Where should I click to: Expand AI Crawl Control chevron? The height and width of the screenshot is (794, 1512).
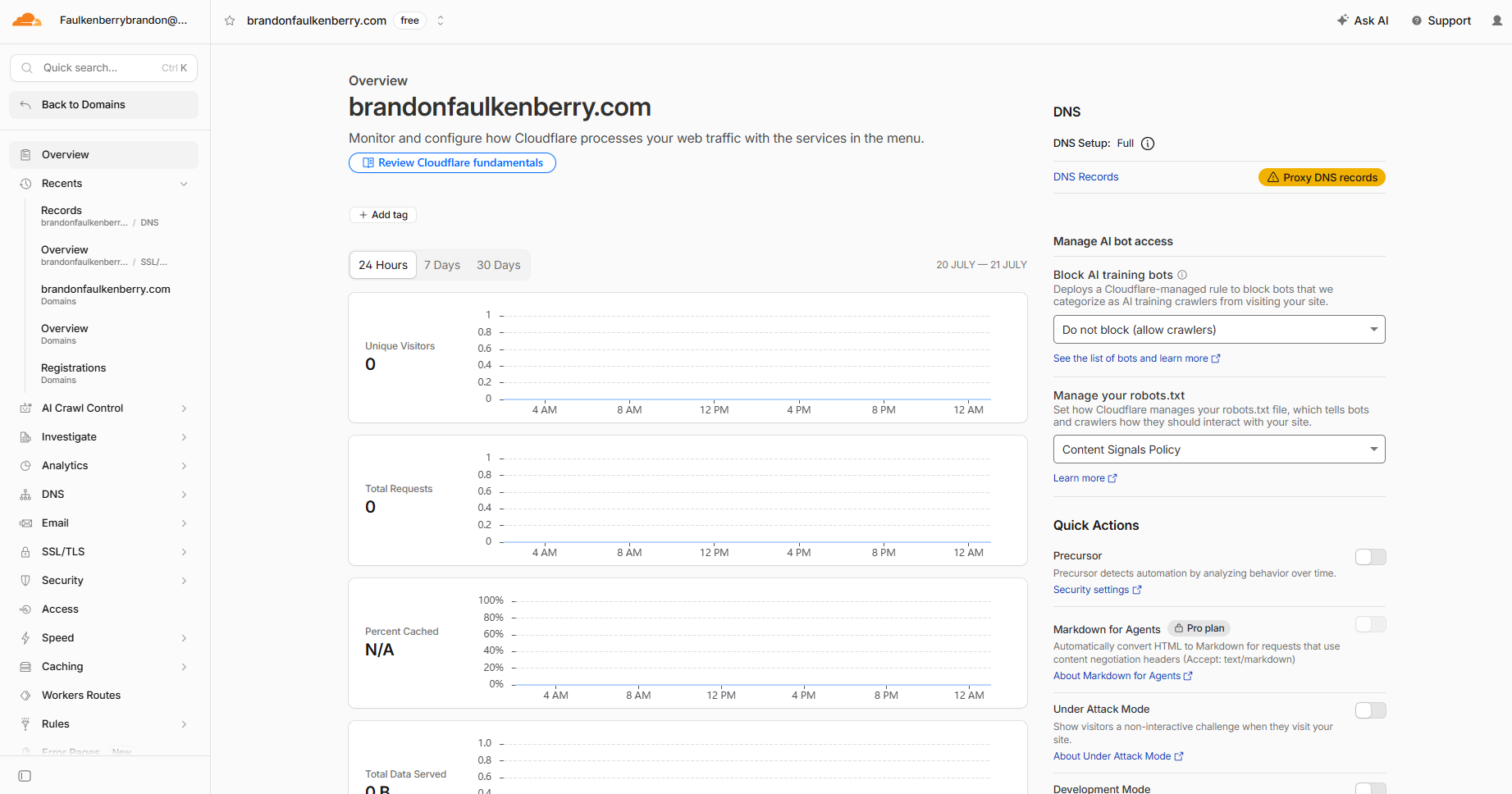pos(184,408)
